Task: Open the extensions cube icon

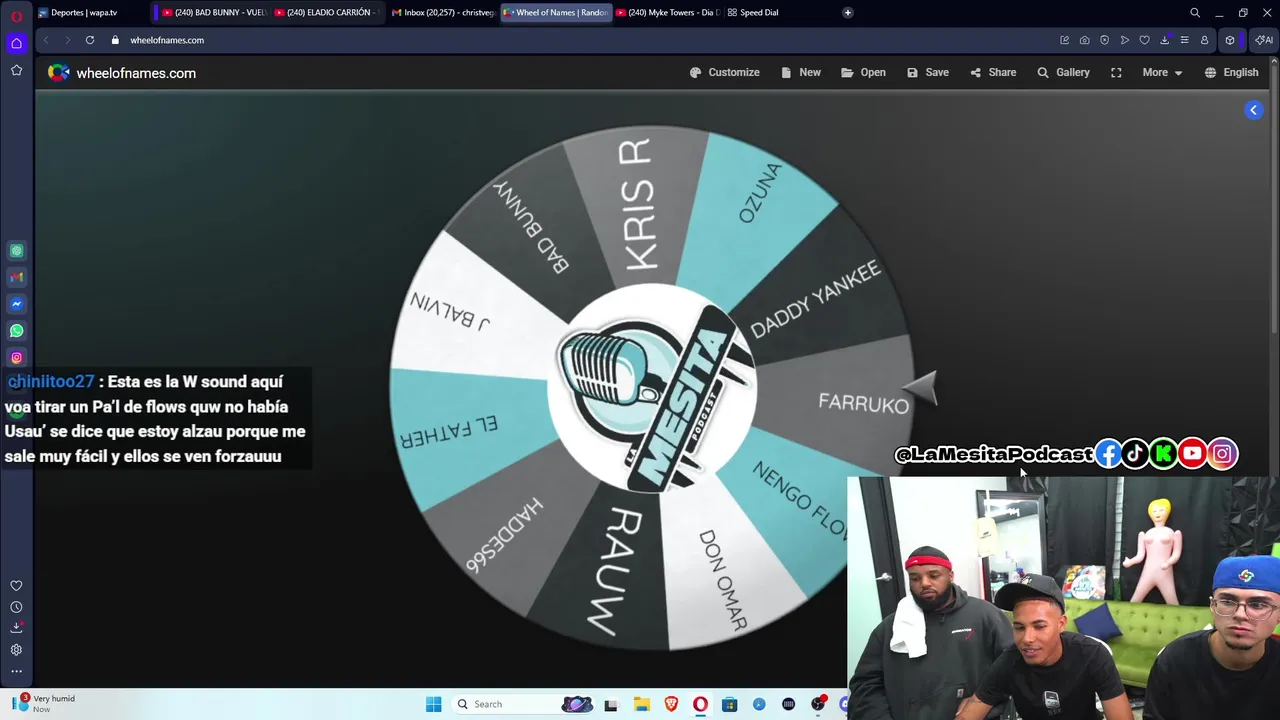Action: tap(1230, 40)
